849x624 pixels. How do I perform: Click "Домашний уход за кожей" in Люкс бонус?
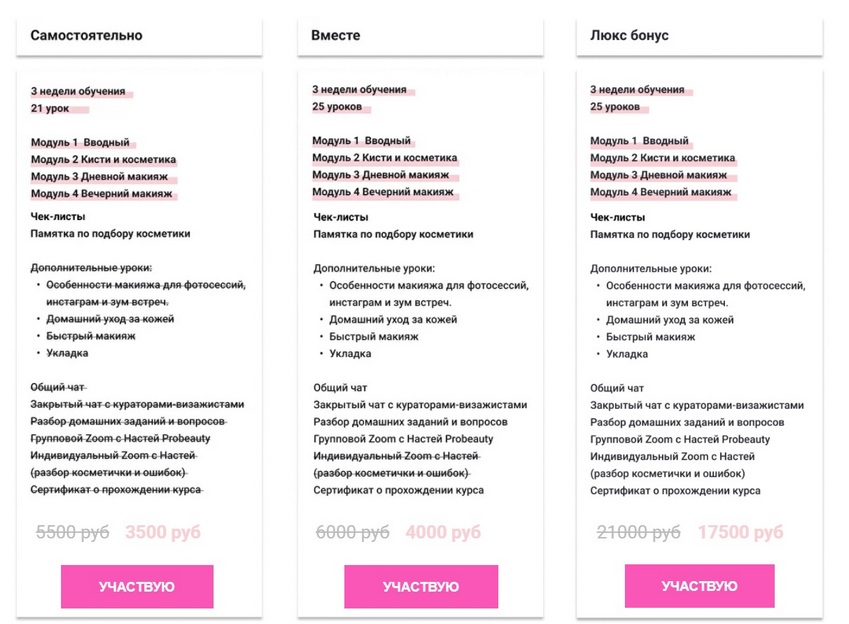coord(670,320)
